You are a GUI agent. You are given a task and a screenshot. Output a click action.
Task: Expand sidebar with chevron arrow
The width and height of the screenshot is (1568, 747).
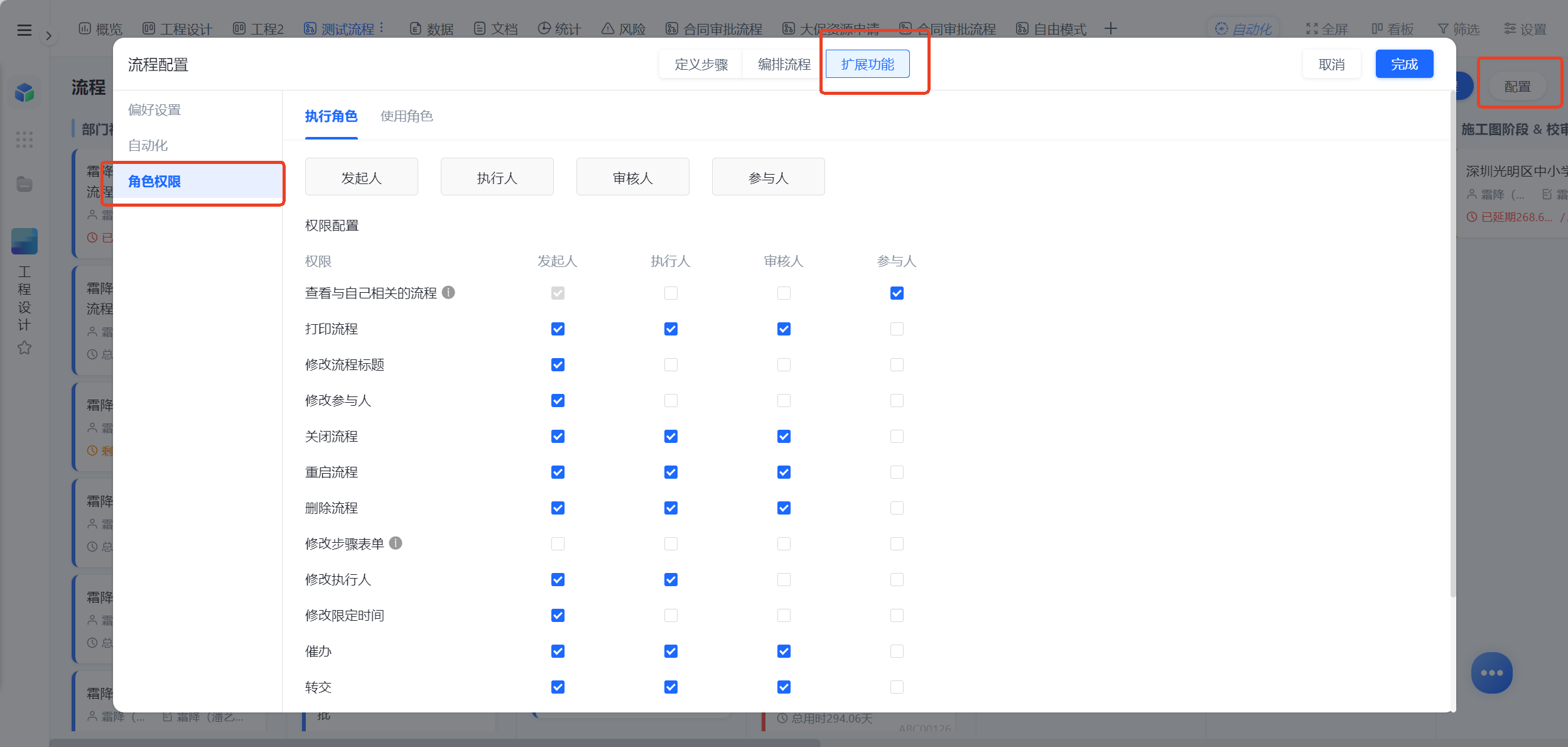click(49, 36)
